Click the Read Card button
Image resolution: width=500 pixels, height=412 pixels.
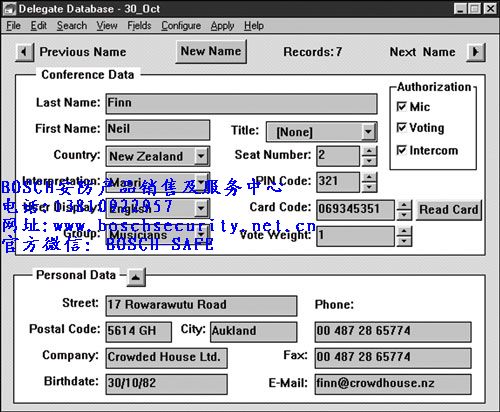[449, 210]
